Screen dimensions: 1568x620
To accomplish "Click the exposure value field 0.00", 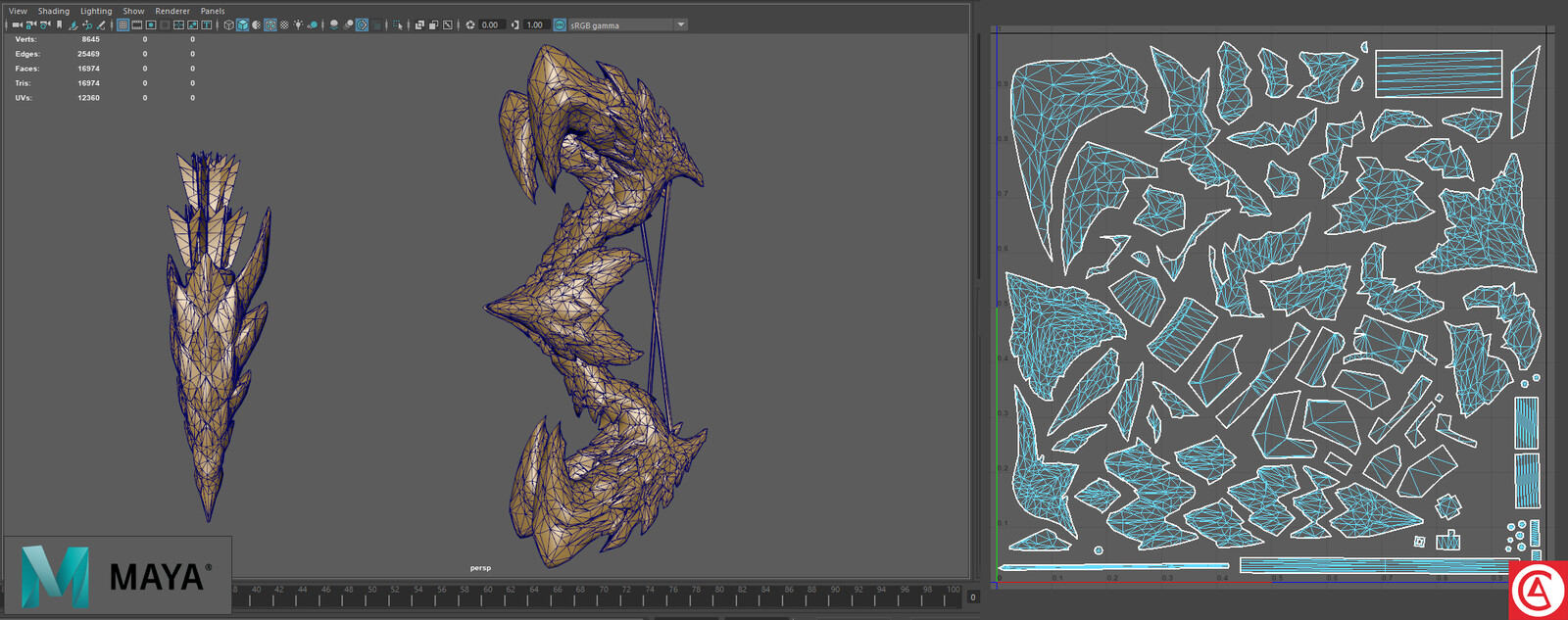I will coord(491,24).
